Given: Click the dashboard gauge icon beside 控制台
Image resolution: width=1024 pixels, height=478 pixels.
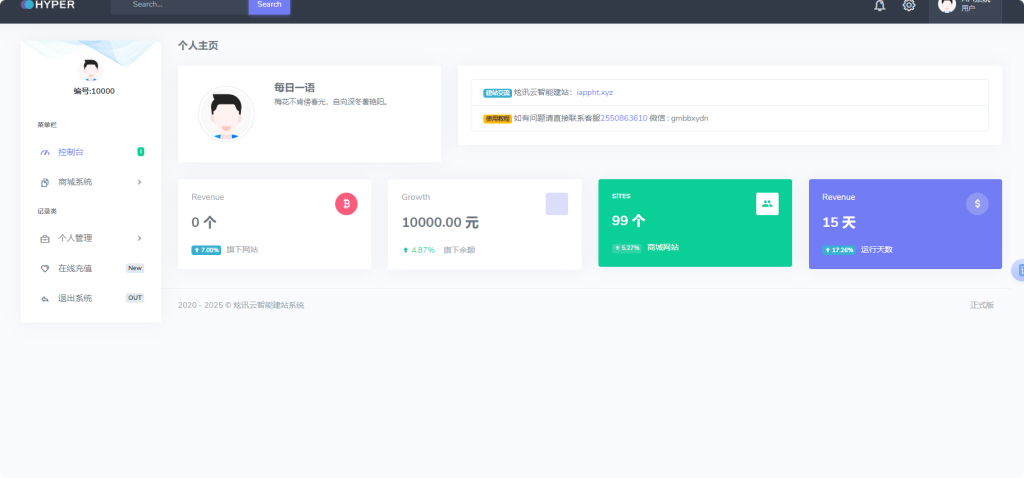Looking at the screenshot, I should click(x=44, y=152).
